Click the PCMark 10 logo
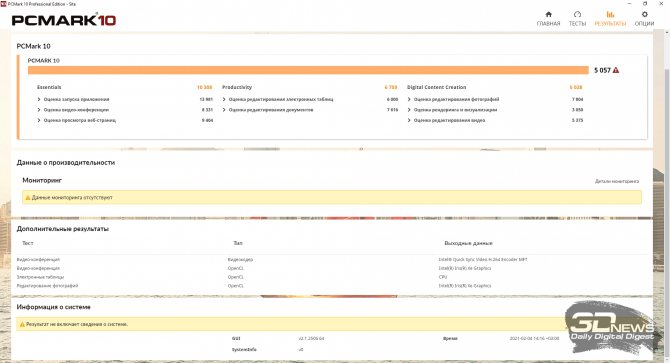 [64, 20]
